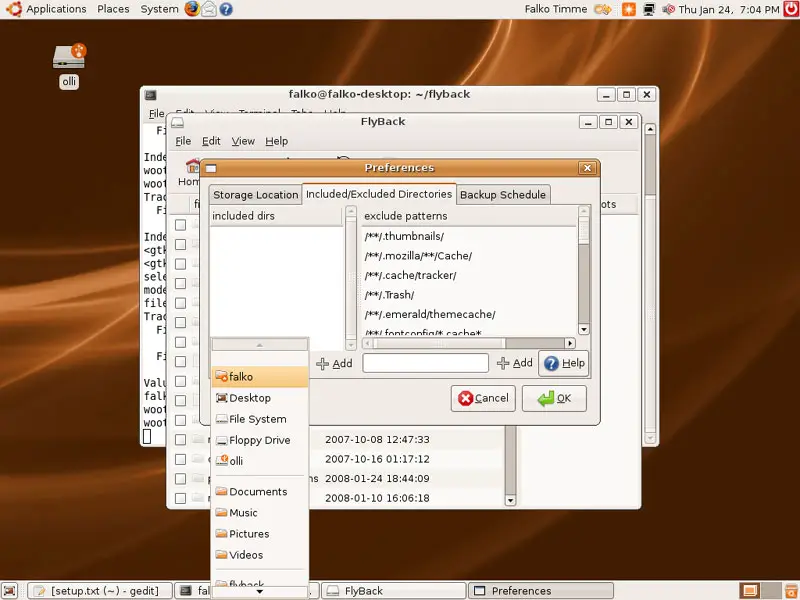
Task: Click FlyBack file list scrollbar down arrow
Action: click(510, 501)
